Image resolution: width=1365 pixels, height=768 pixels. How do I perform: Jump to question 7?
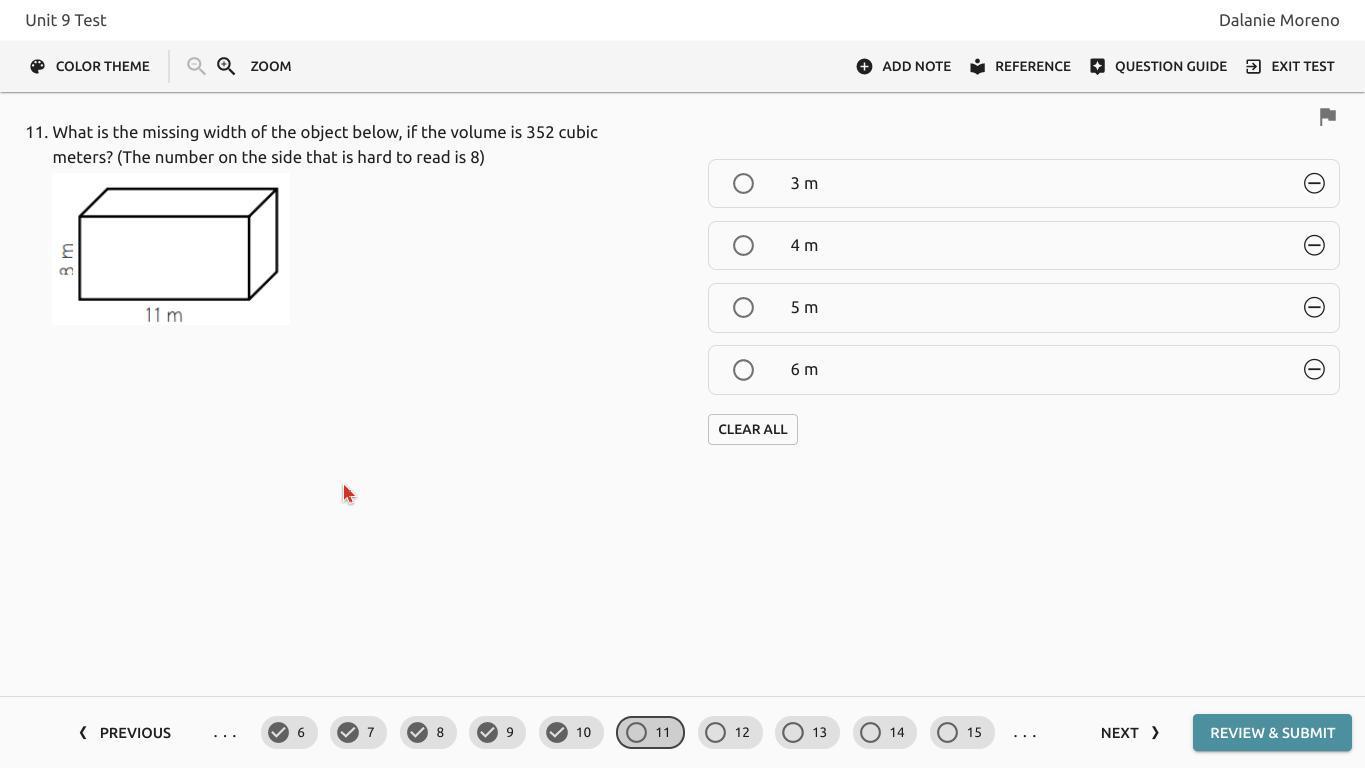click(358, 732)
